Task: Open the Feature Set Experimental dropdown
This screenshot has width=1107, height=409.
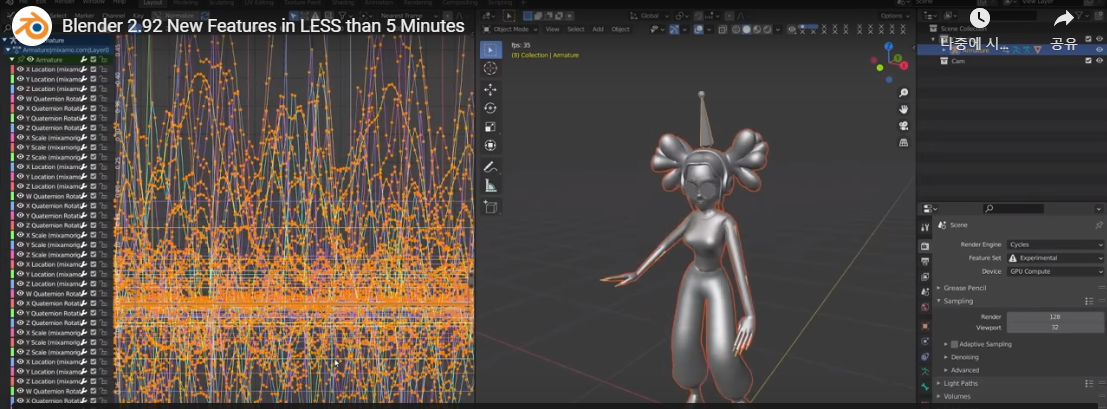Action: [1055, 258]
